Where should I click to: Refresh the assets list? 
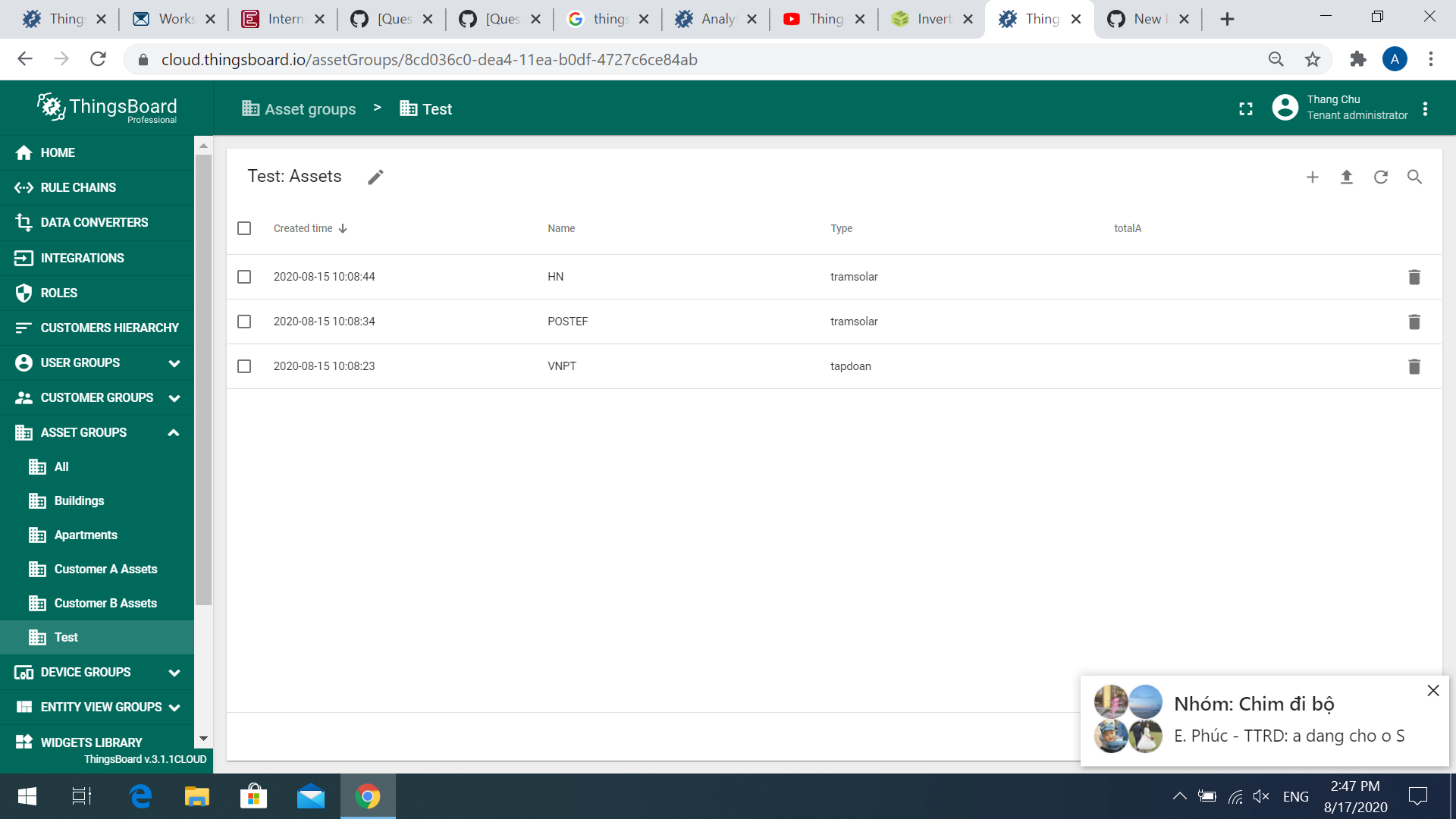pos(1381,177)
